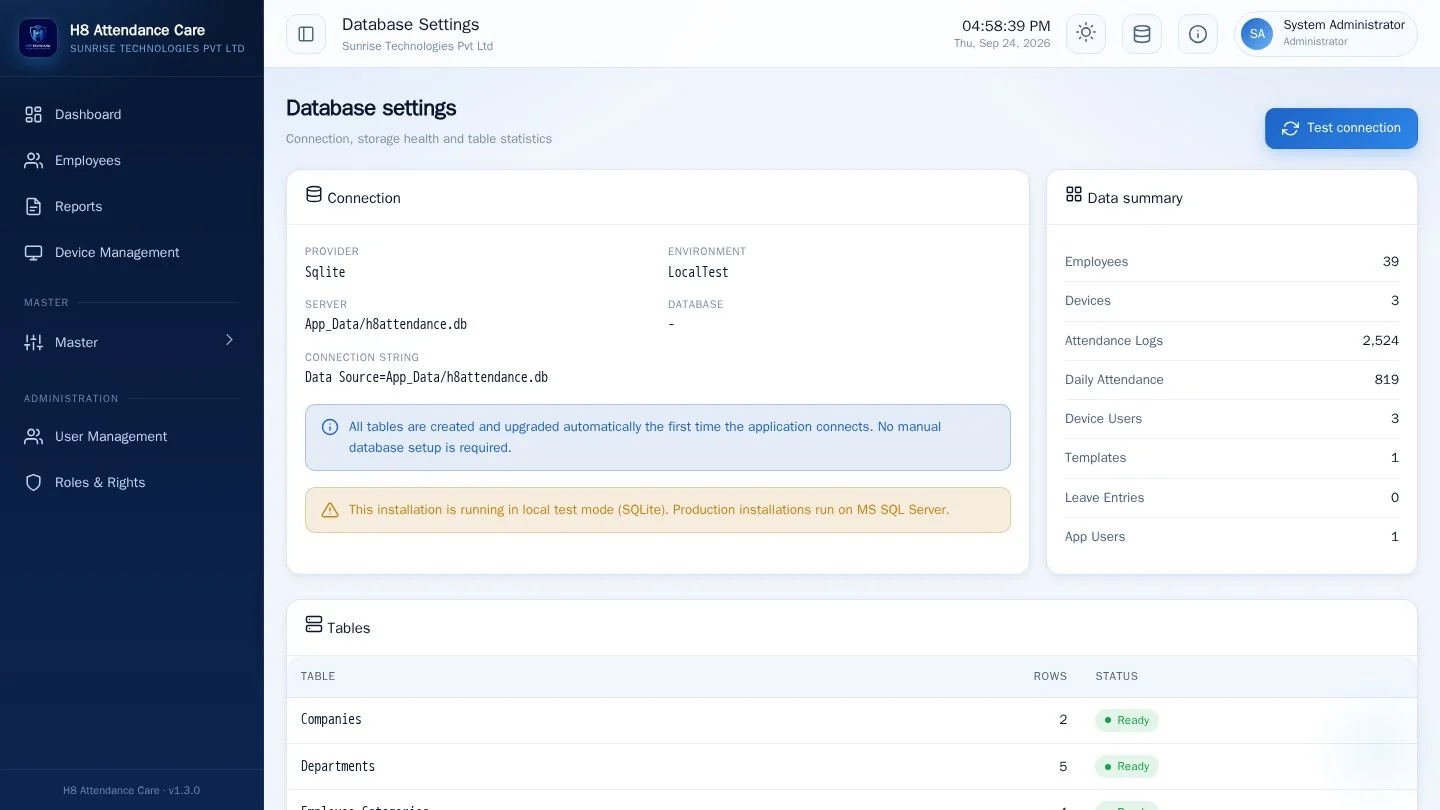Viewport: 1440px width, 810px height.
Task: Click the clock showing 04:58:39 PM
Action: 1006,26
